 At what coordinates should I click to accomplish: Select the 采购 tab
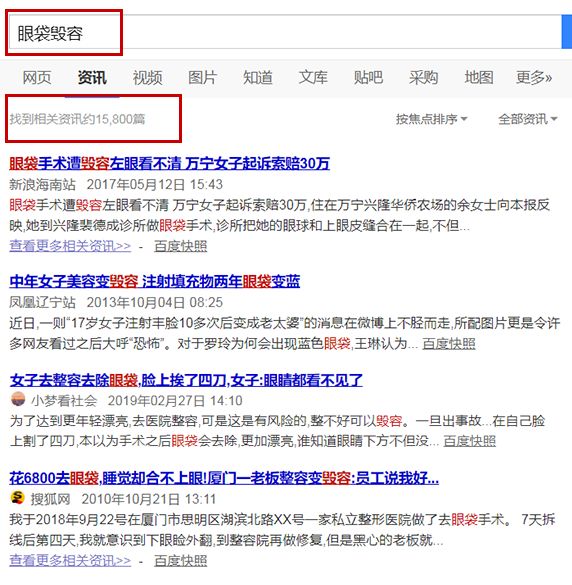pyautogui.click(x=423, y=78)
